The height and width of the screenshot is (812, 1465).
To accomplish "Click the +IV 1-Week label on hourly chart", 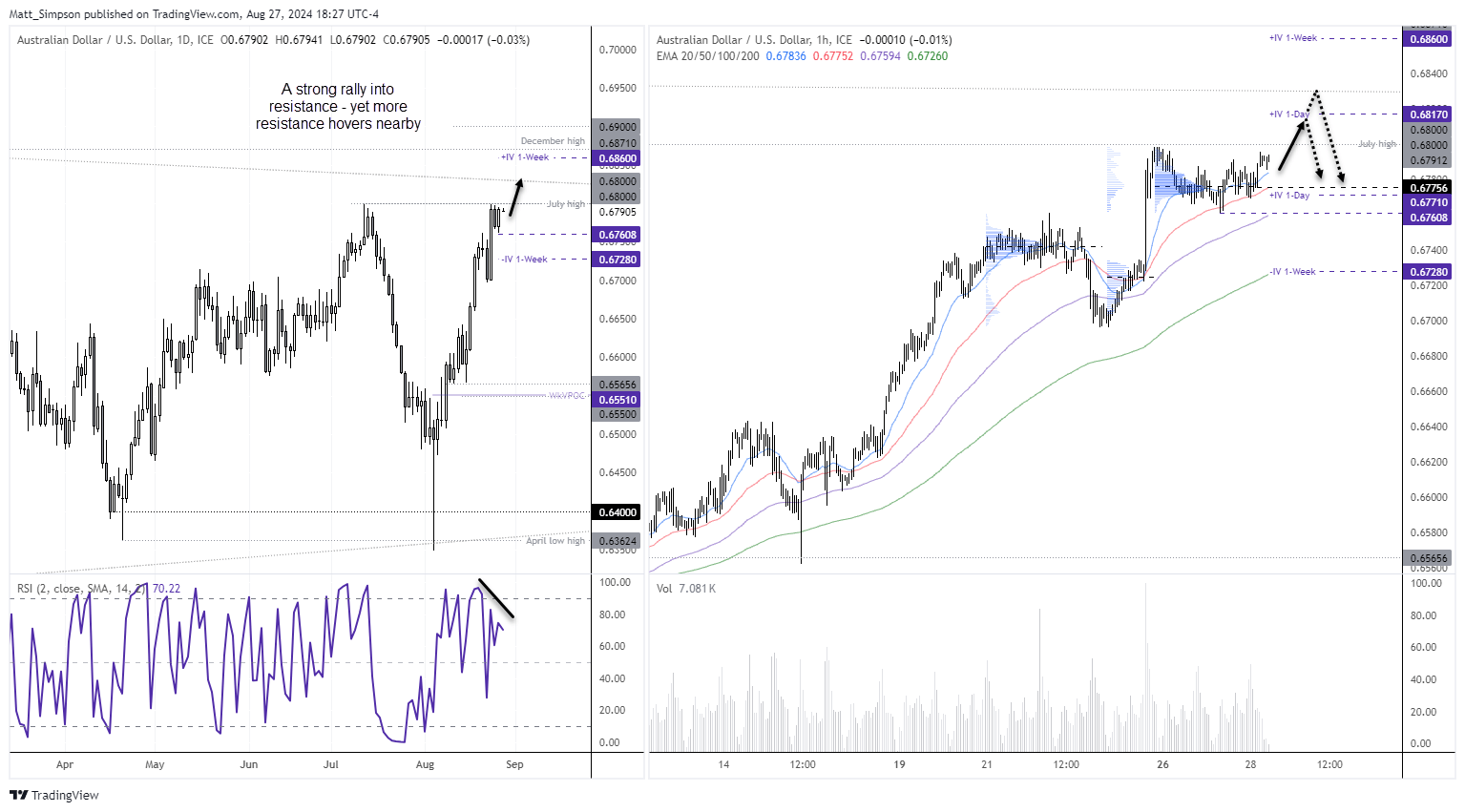I will point(1292,38).
